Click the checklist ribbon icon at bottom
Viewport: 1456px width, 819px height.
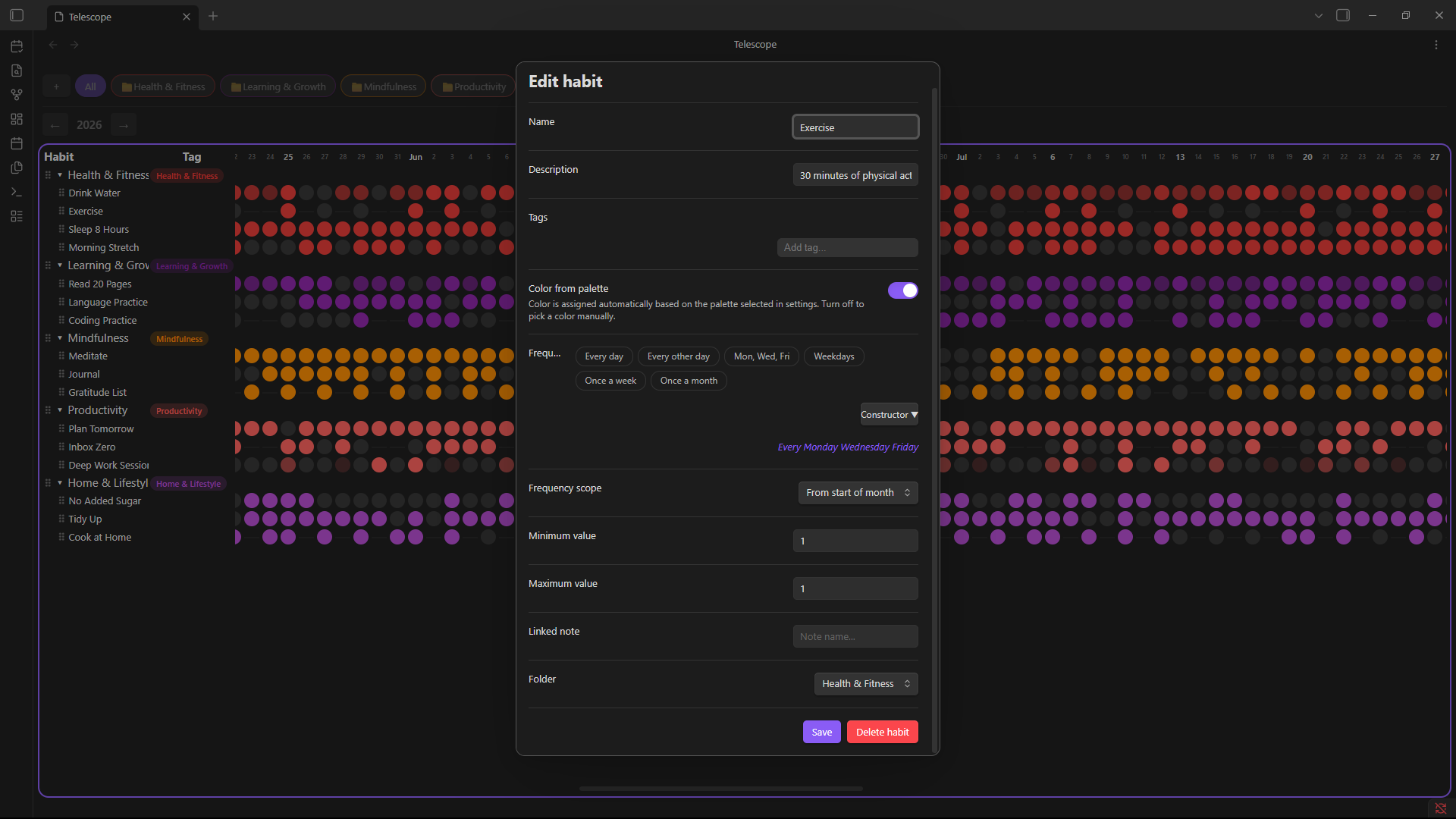click(17, 216)
